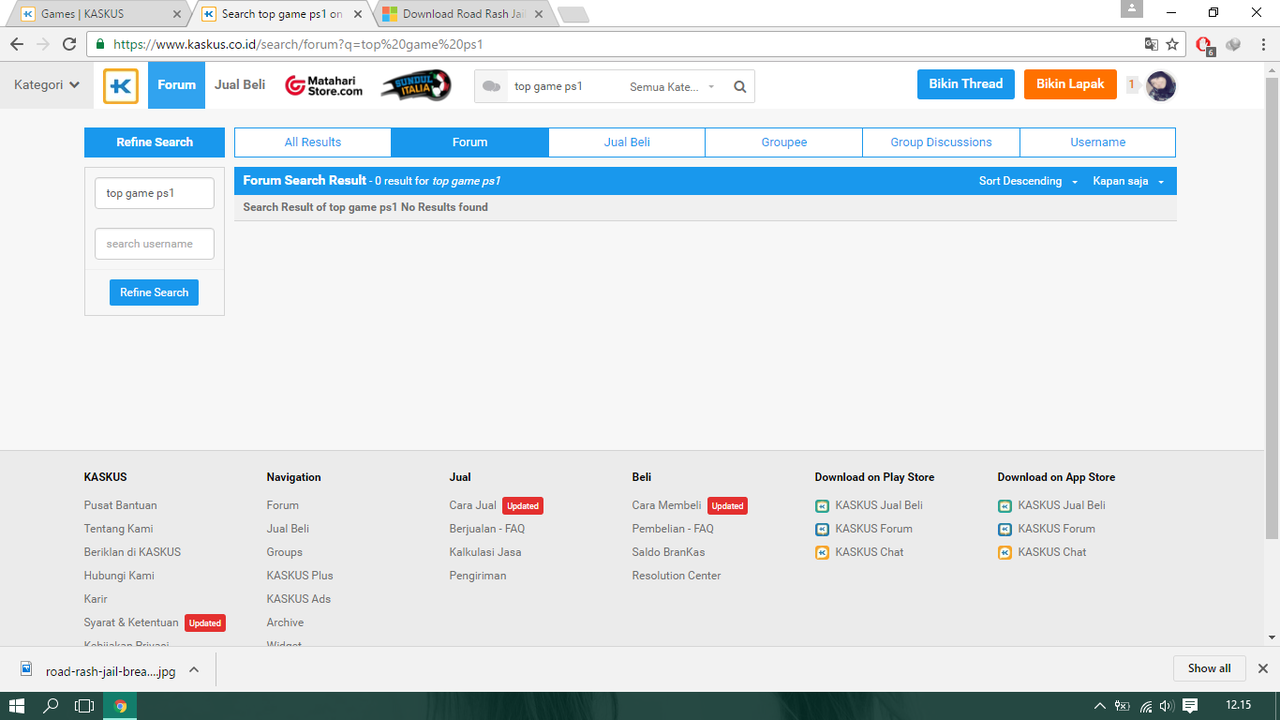Click the KASKUS Forum App Store icon
The image size is (1280, 720).
coord(1005,529)
